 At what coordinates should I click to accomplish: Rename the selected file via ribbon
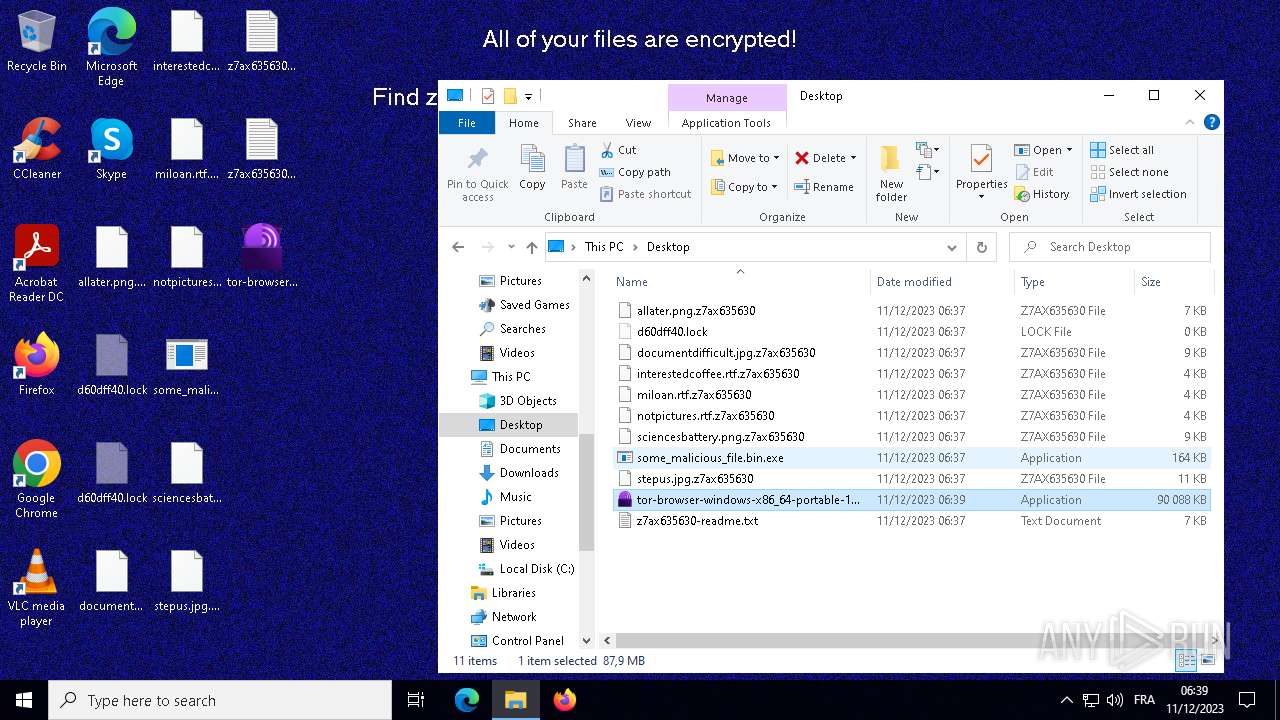tap(824, 187)
